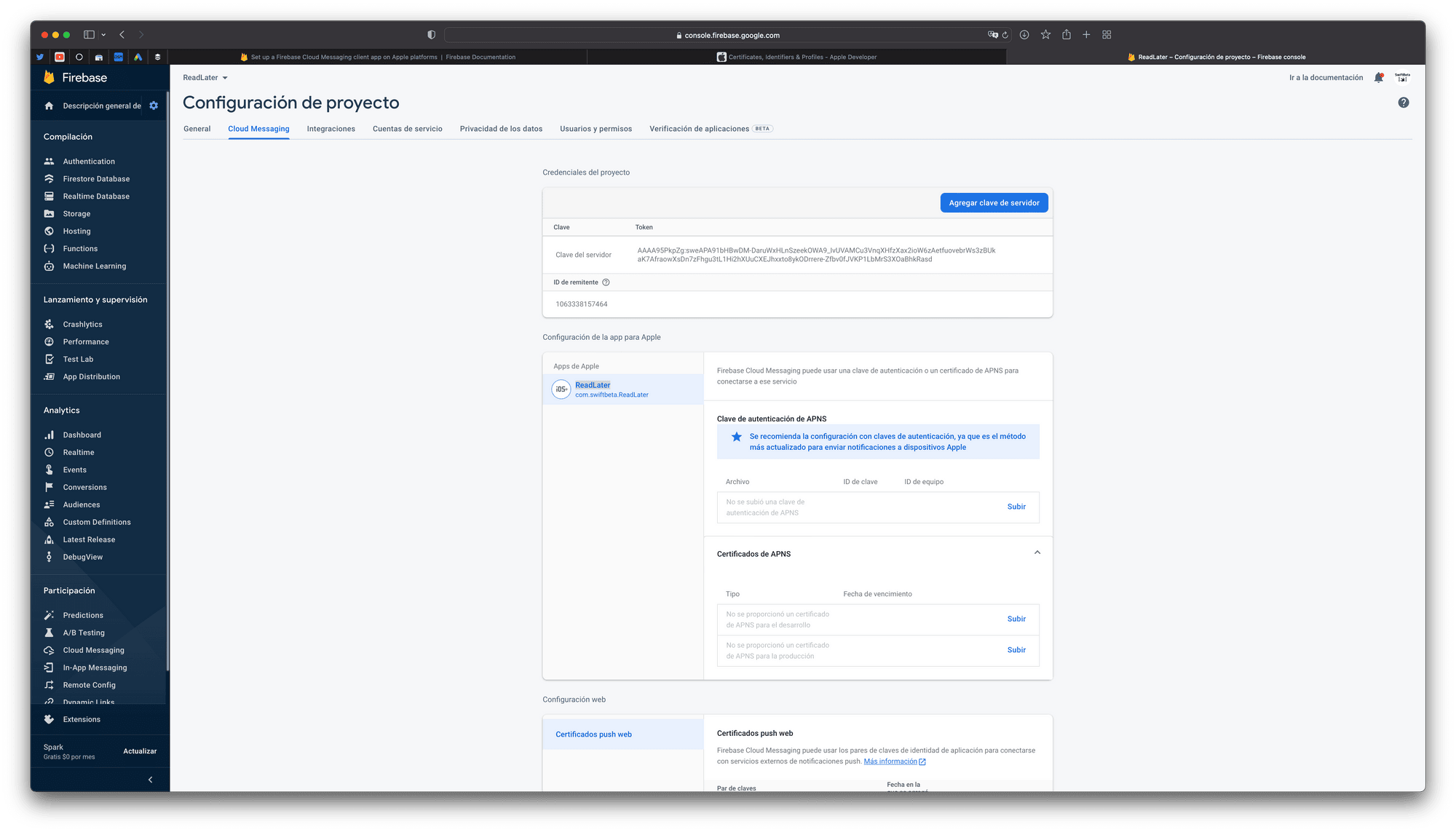Click Agregar clave de servidor button

pos(994,203)
